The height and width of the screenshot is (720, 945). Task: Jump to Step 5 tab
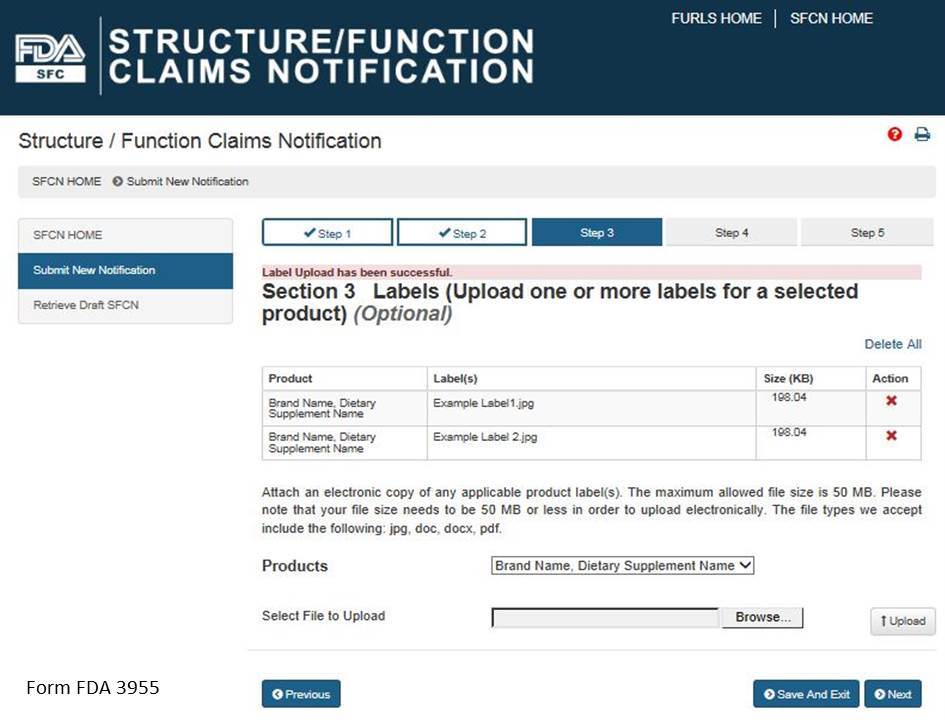(x=867, y=233)
